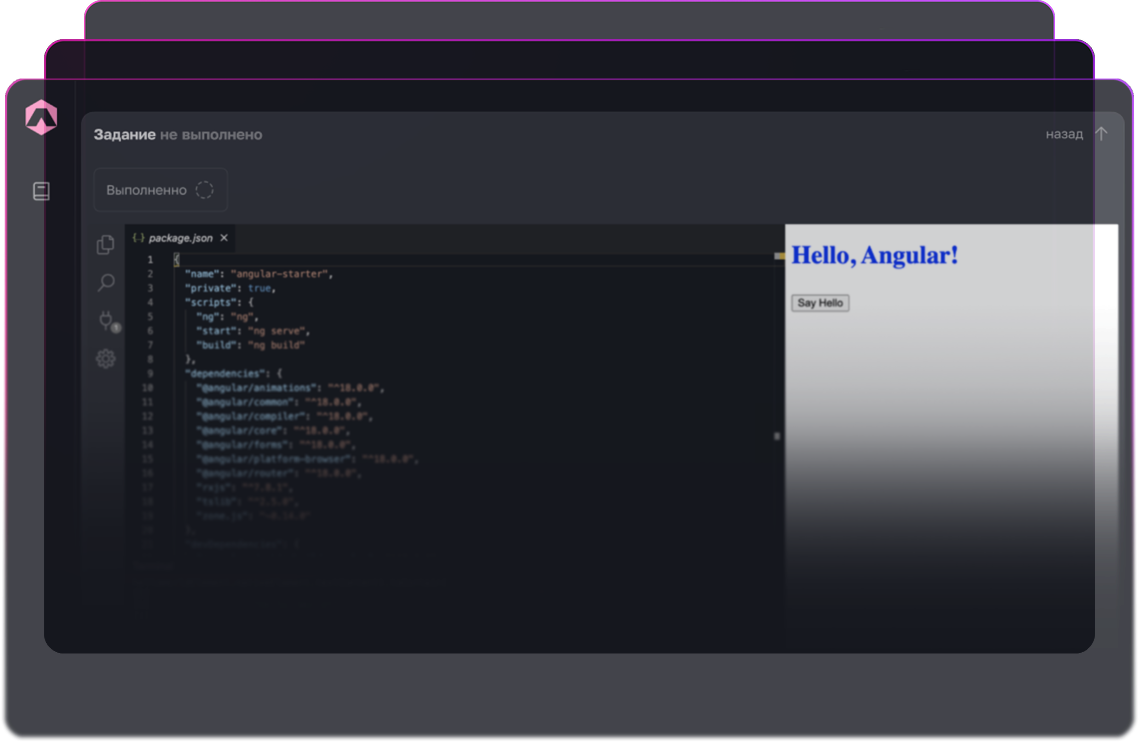Open the settings gear in editor sidebar
This screenshot has width=1139, height=742.
point(106,358)
